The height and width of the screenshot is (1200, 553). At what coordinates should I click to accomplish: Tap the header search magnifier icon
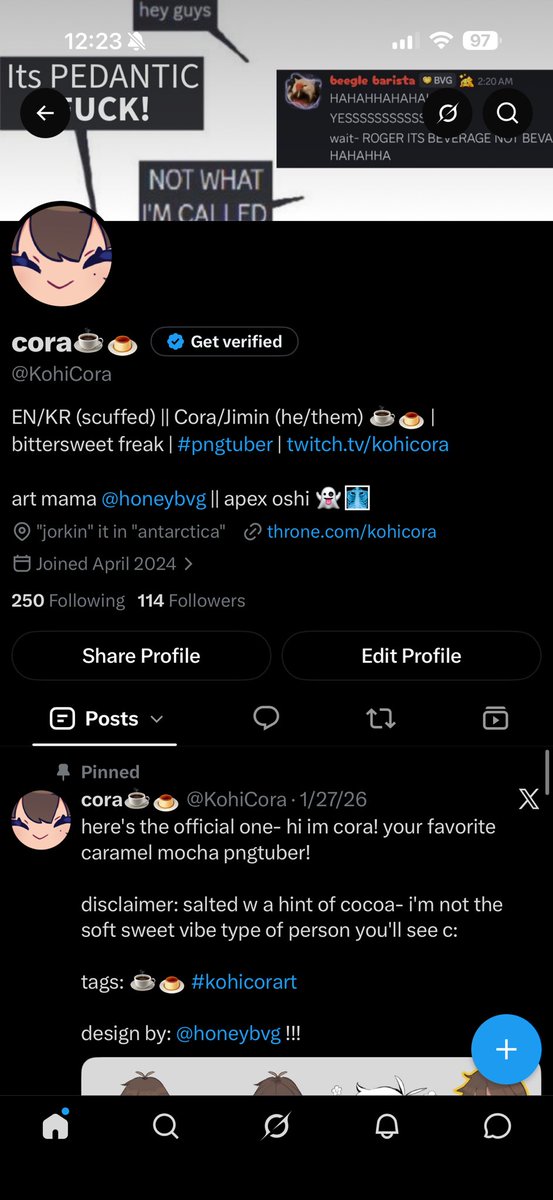tap(507, 112)
